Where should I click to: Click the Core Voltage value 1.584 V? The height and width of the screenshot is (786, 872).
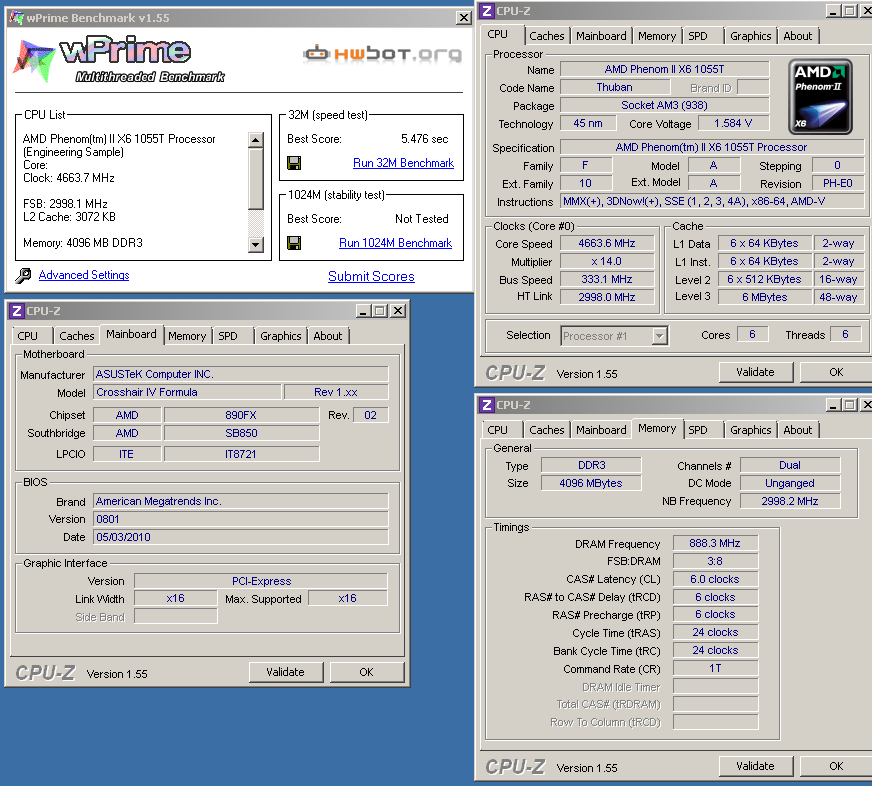point(733,123)
